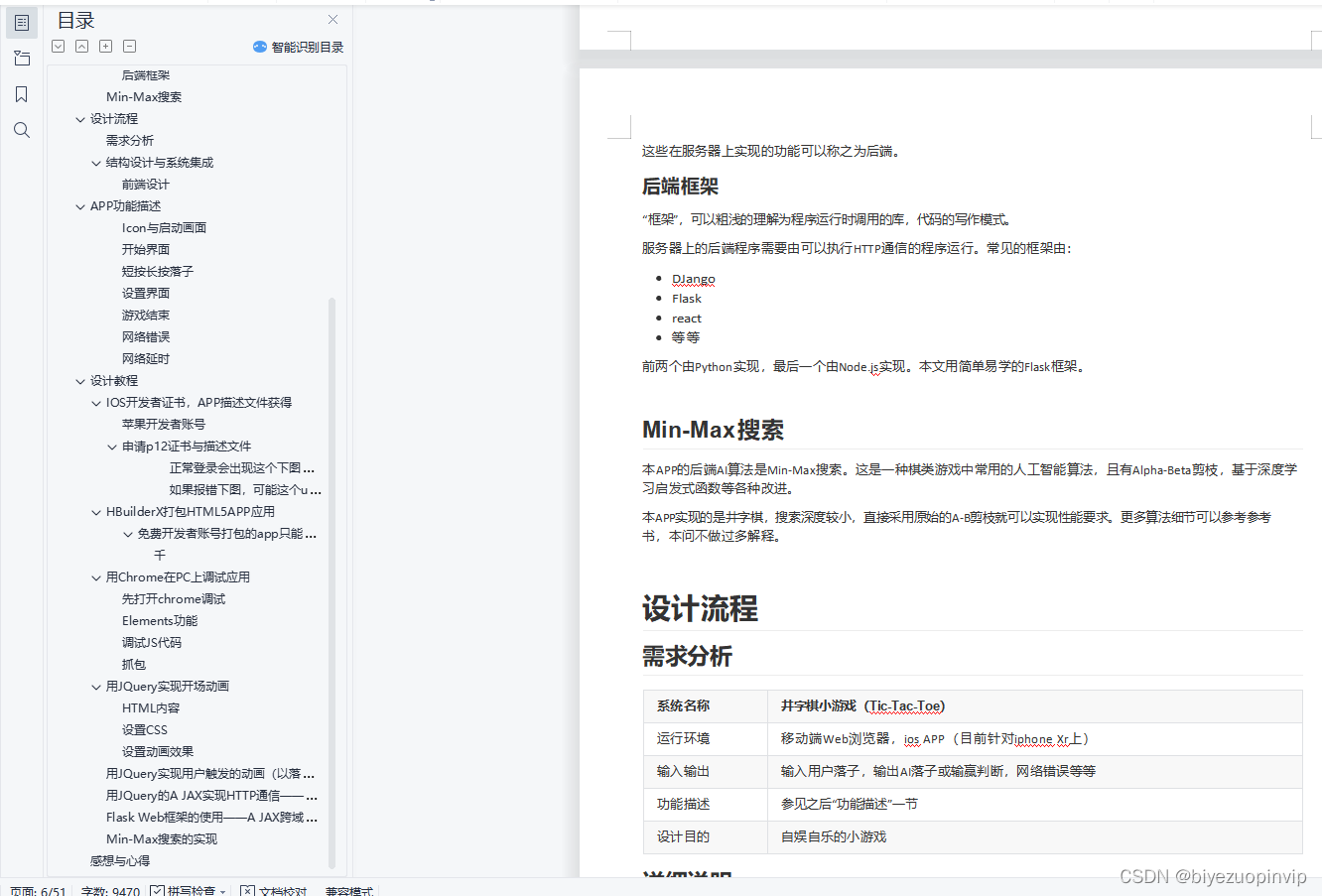Click 页面: 6/51 to jump to page

coord(36,890)
